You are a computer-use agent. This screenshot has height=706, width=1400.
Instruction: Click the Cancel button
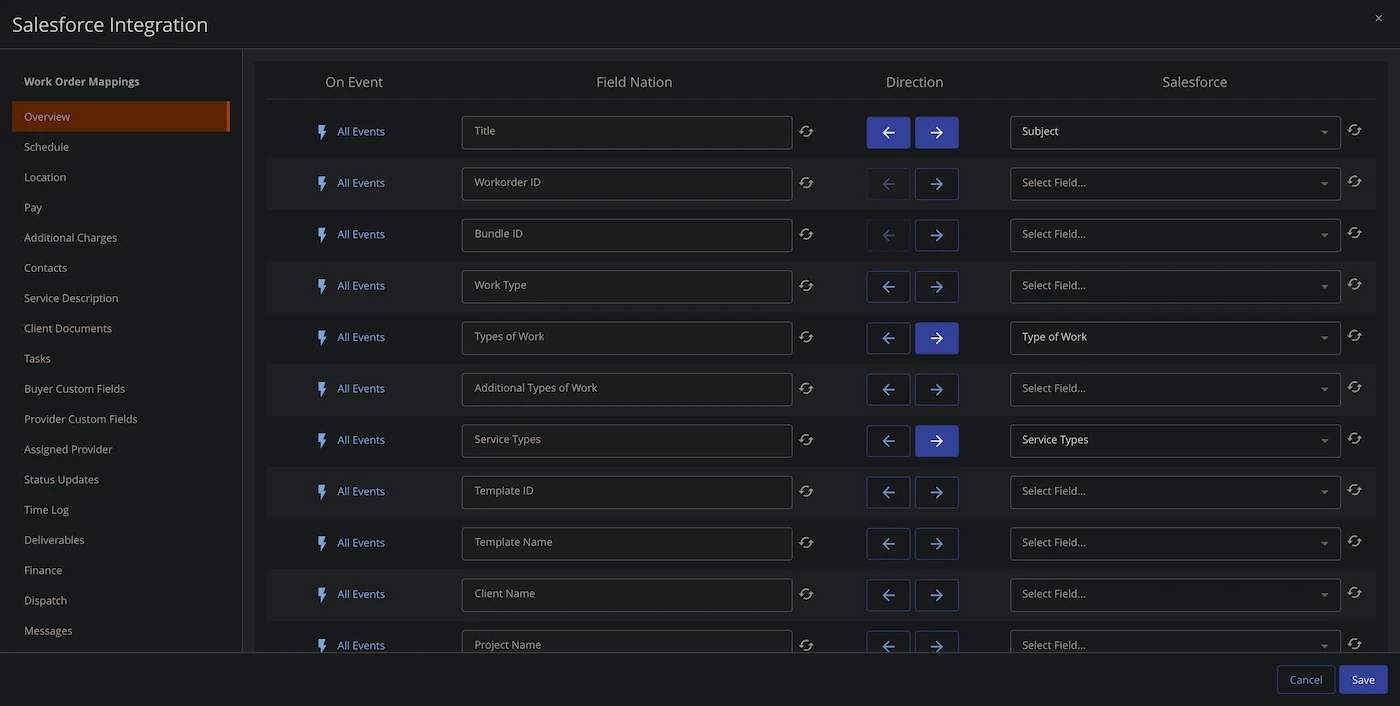pyautogui.click(x=1305, y=680)
